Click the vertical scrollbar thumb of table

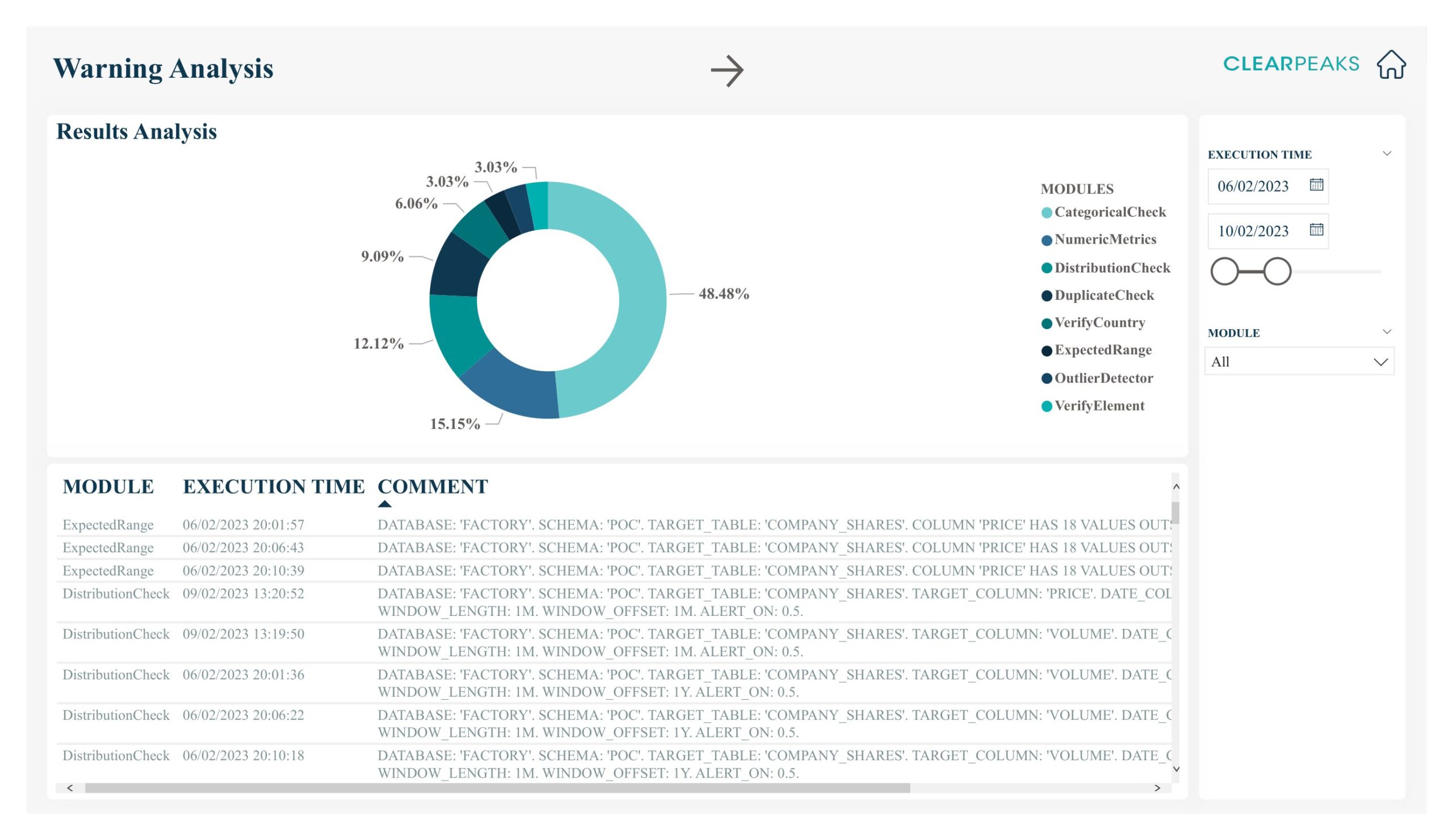tap(1175, 513)
